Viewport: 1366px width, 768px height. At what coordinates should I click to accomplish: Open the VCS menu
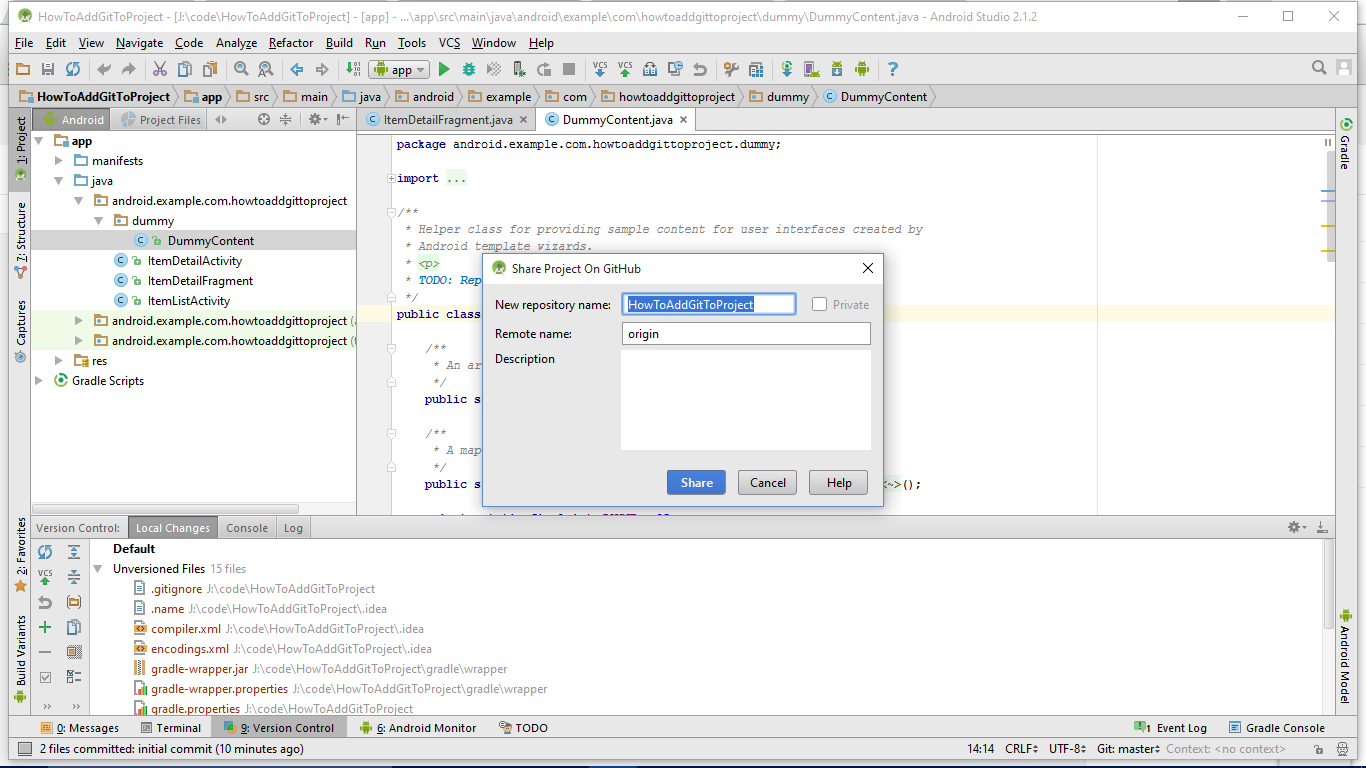[448, 43]
